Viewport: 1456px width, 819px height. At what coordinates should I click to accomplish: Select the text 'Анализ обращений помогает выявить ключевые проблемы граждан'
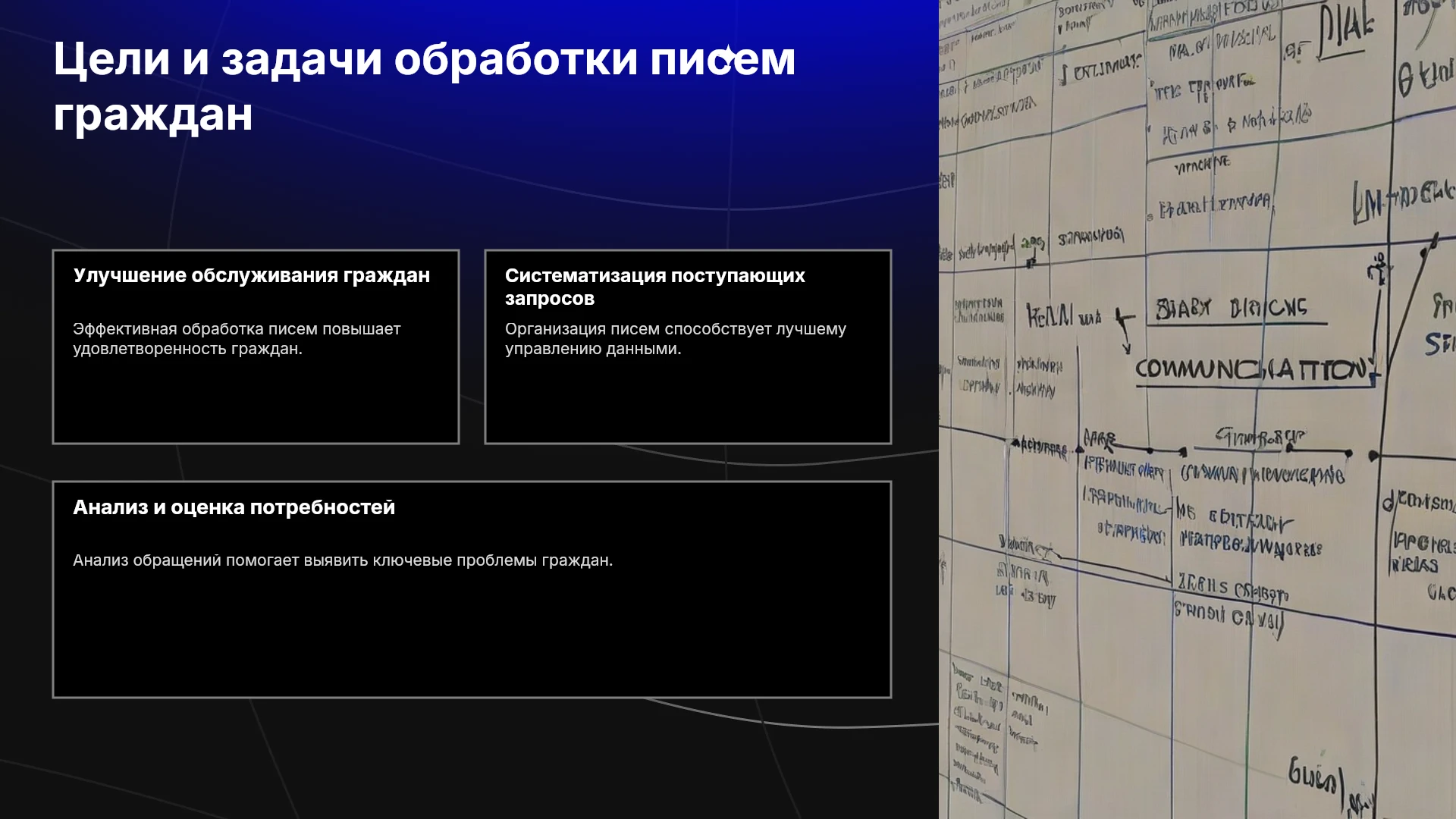point(343,560)
